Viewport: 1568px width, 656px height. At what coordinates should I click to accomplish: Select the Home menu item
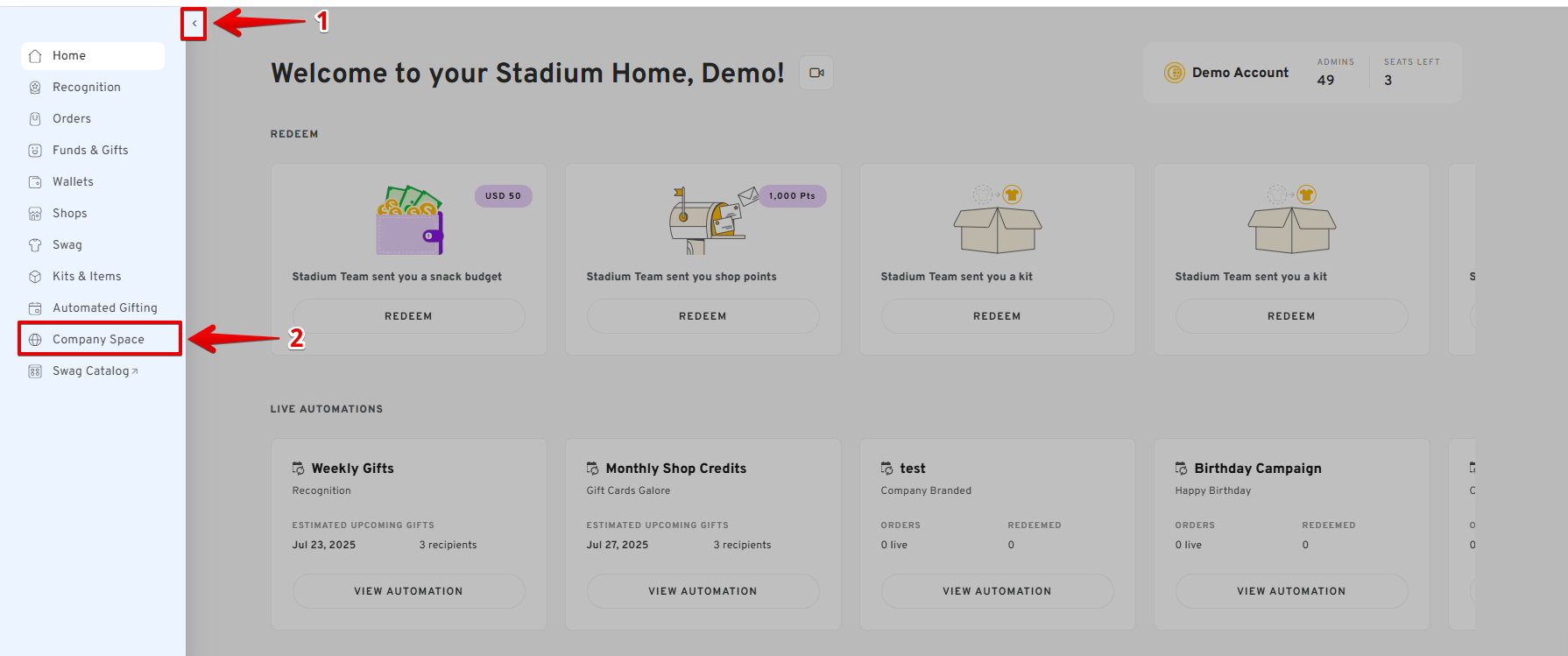(x=69, y=56)
